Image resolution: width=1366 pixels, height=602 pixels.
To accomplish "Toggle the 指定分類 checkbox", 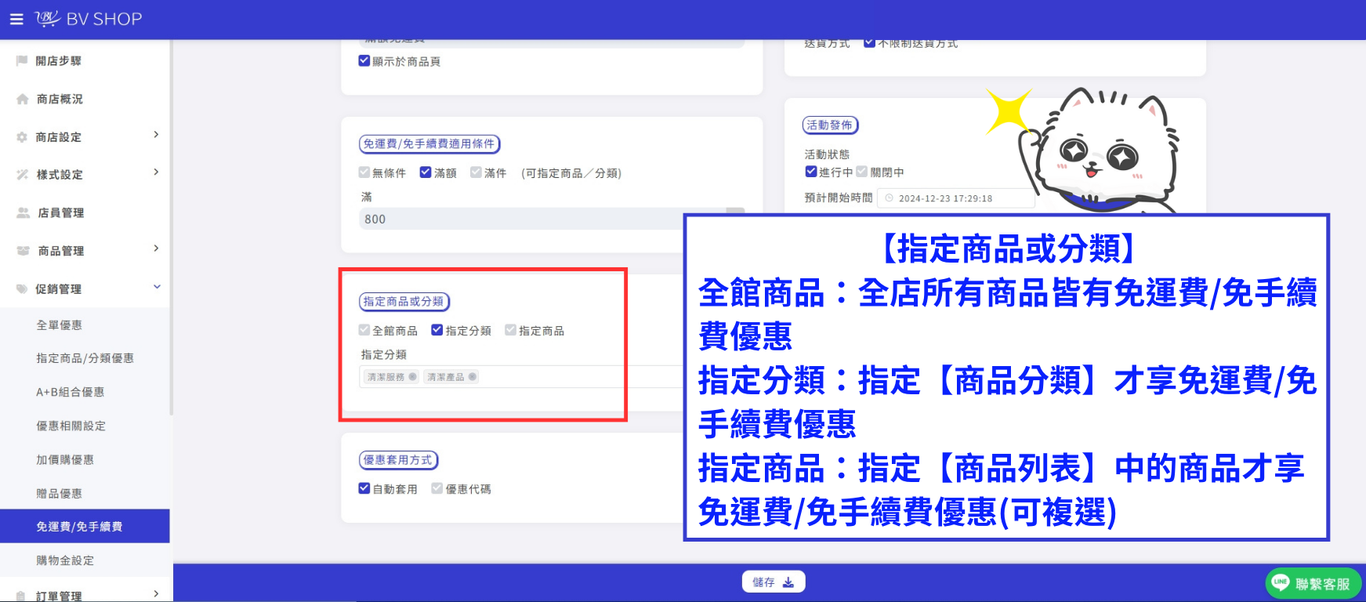I will [x=437, y=330].
